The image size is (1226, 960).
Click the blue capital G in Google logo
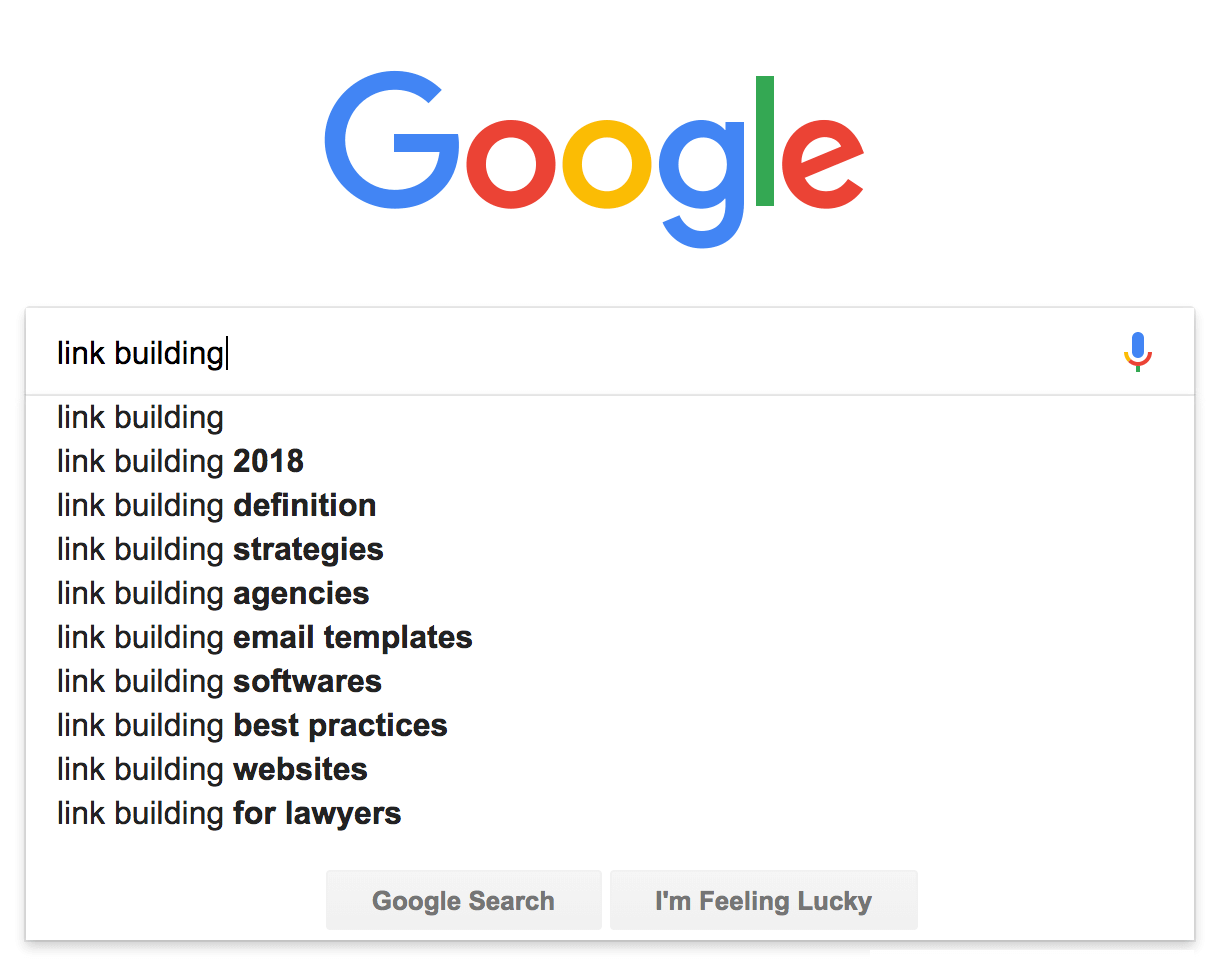(x=391, y=142)
